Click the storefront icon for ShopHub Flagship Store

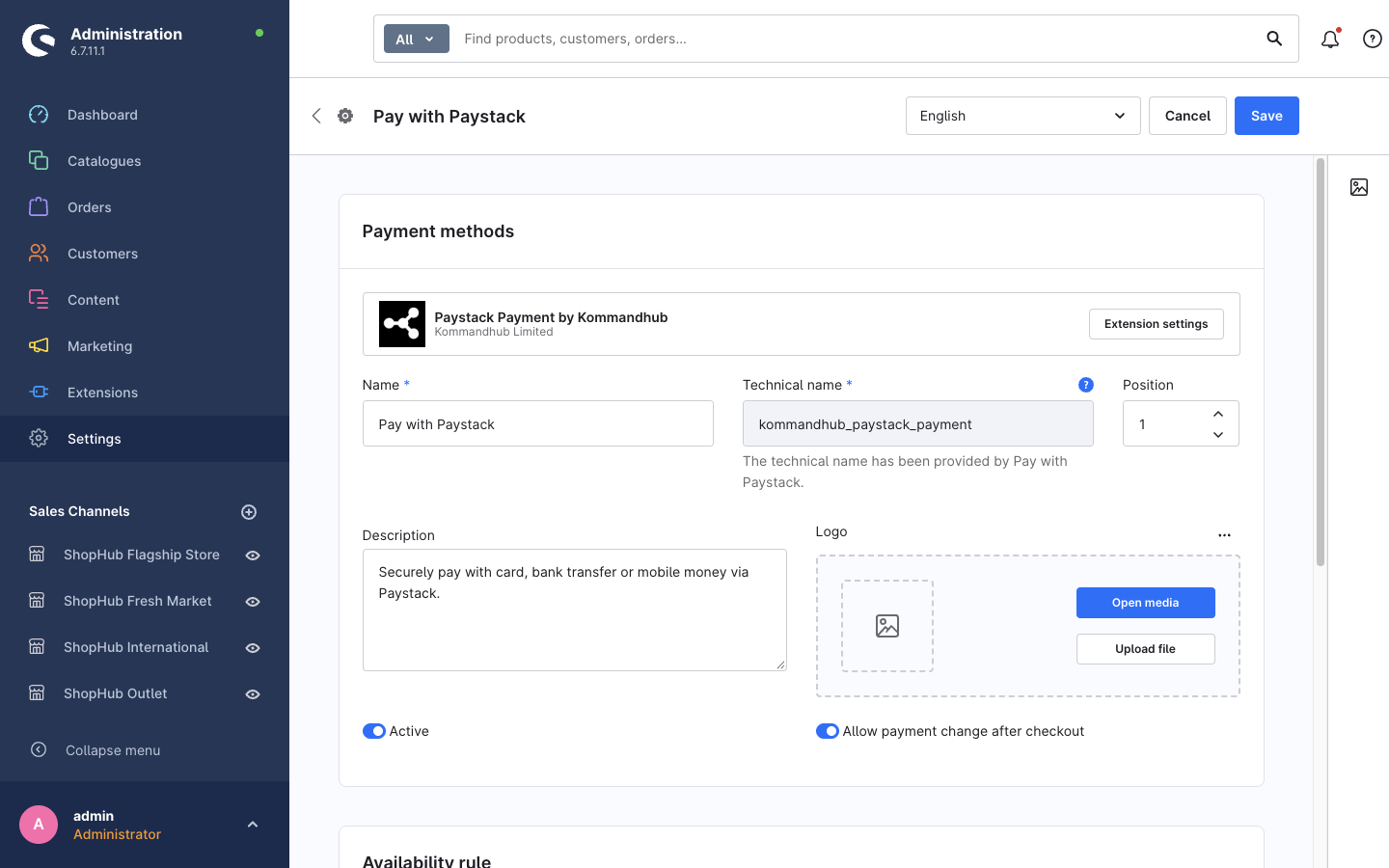(37, 555)
